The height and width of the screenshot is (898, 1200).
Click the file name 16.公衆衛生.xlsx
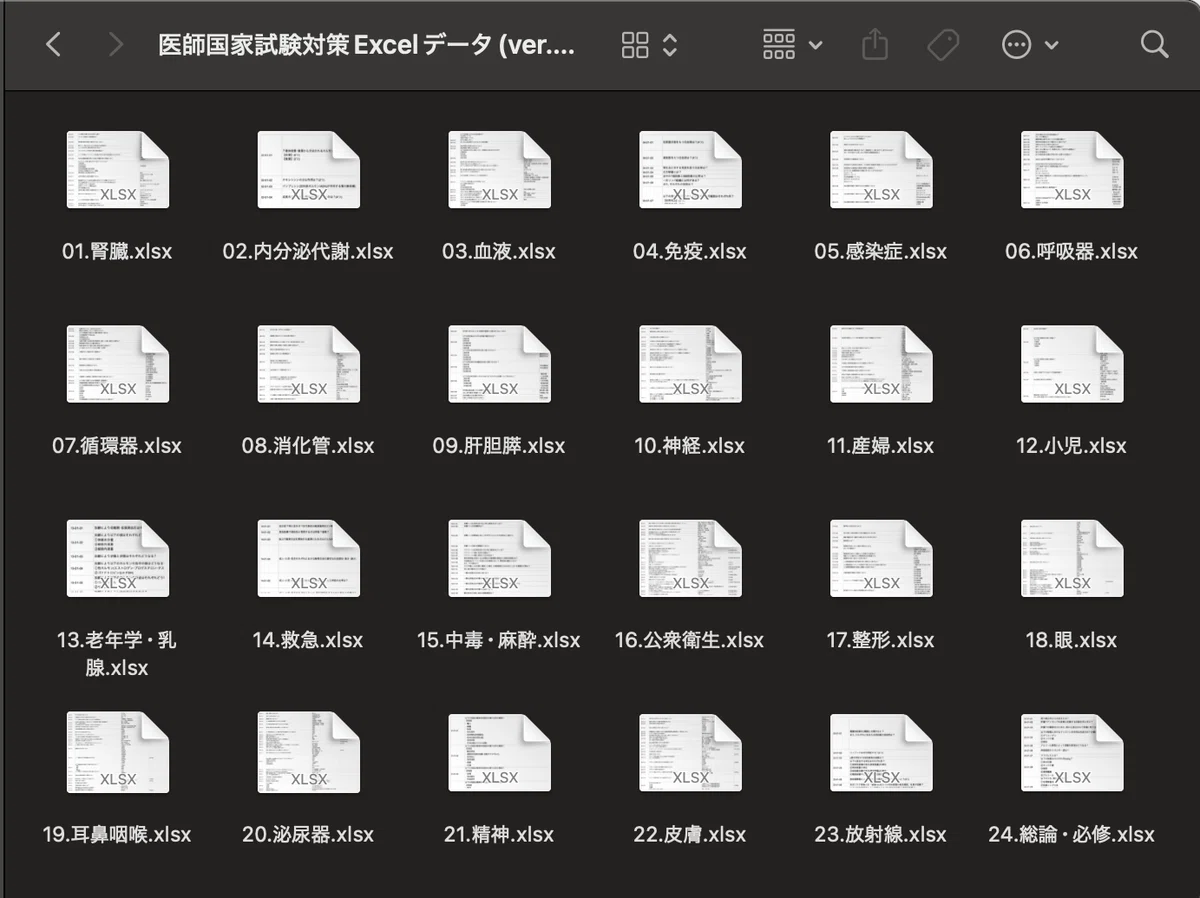click(690, 640)
